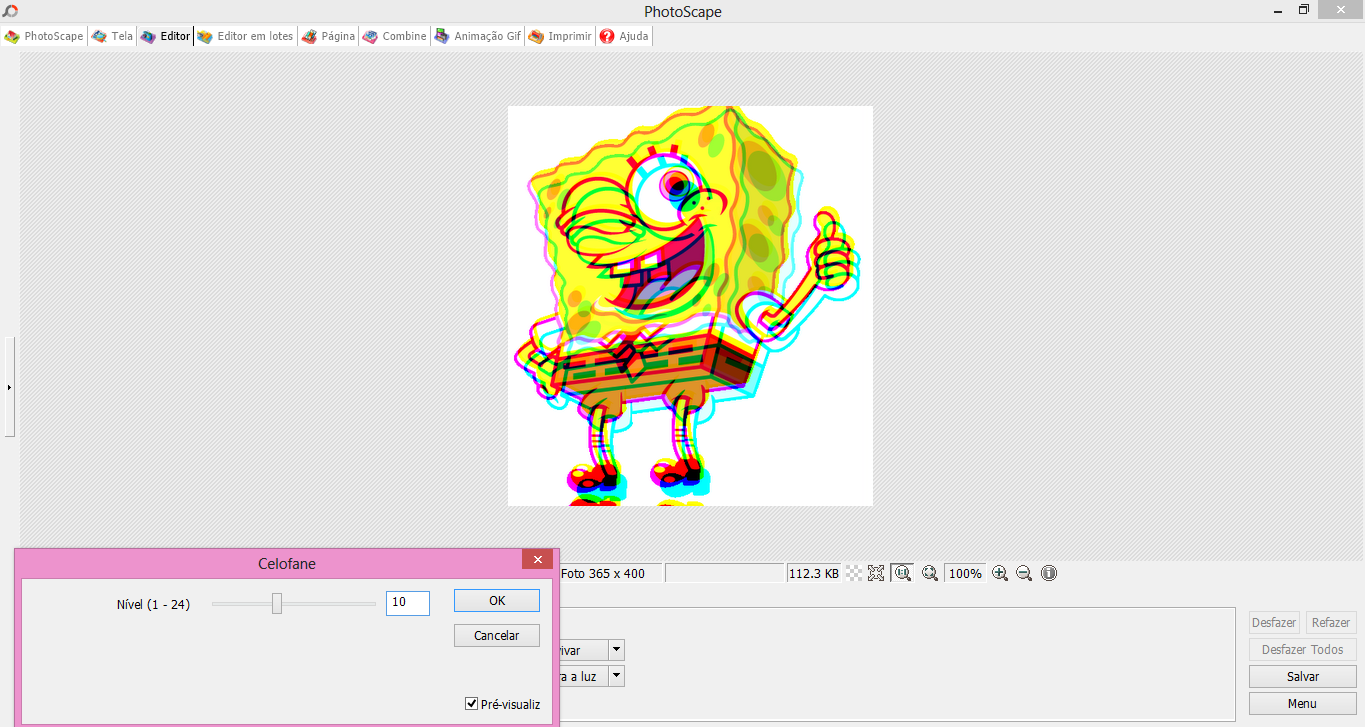Expand the upper dropdown arrow behind the dialog
Screen dimensions: 1365x727
click(617, 650)
